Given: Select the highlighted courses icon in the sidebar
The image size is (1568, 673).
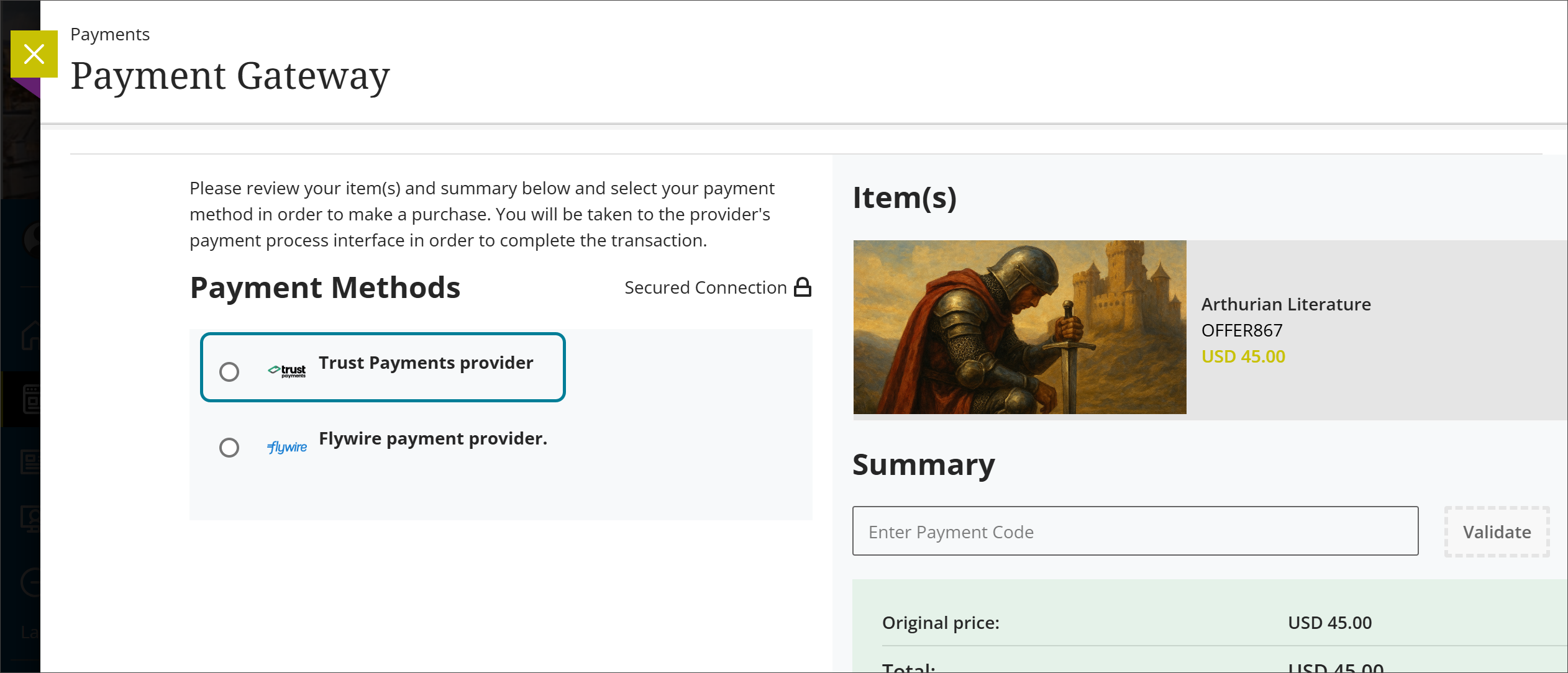Looking at the screenshot, I should click(34, 398).
